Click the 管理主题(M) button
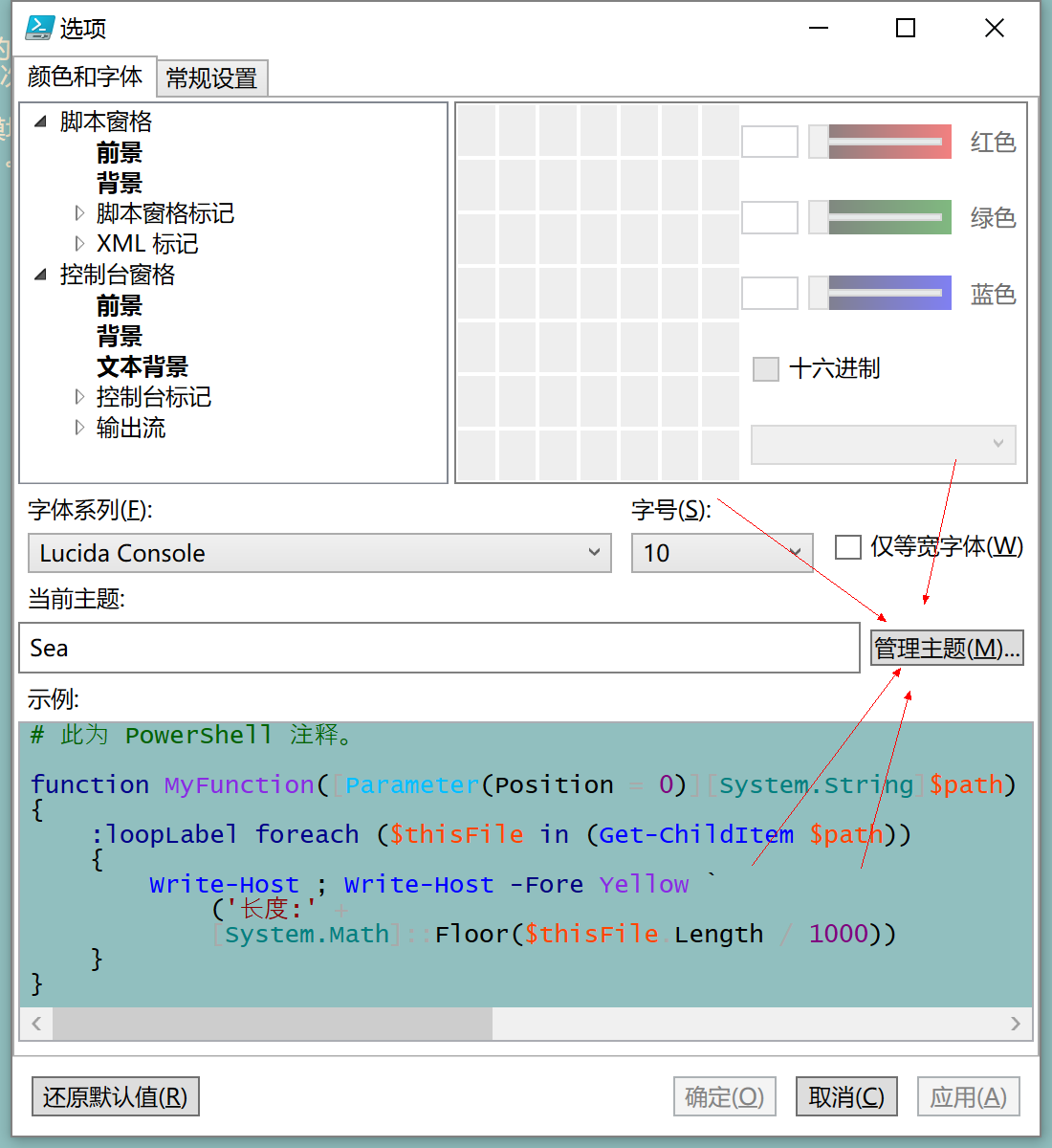The height and width of the screenshot is (1148, 1052). tap(946, 648)
